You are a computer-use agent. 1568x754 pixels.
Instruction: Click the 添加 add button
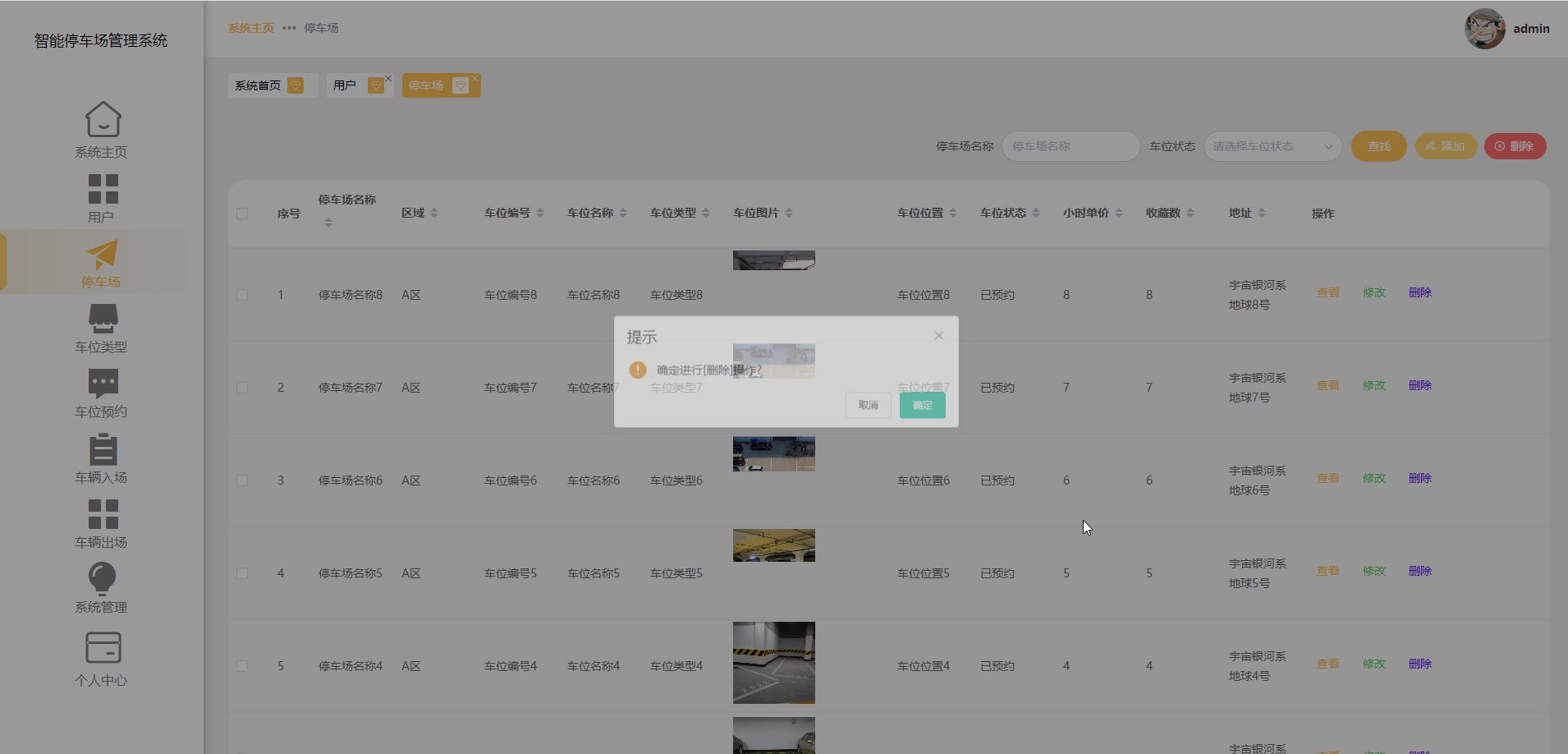click(x=1446, y=146)
